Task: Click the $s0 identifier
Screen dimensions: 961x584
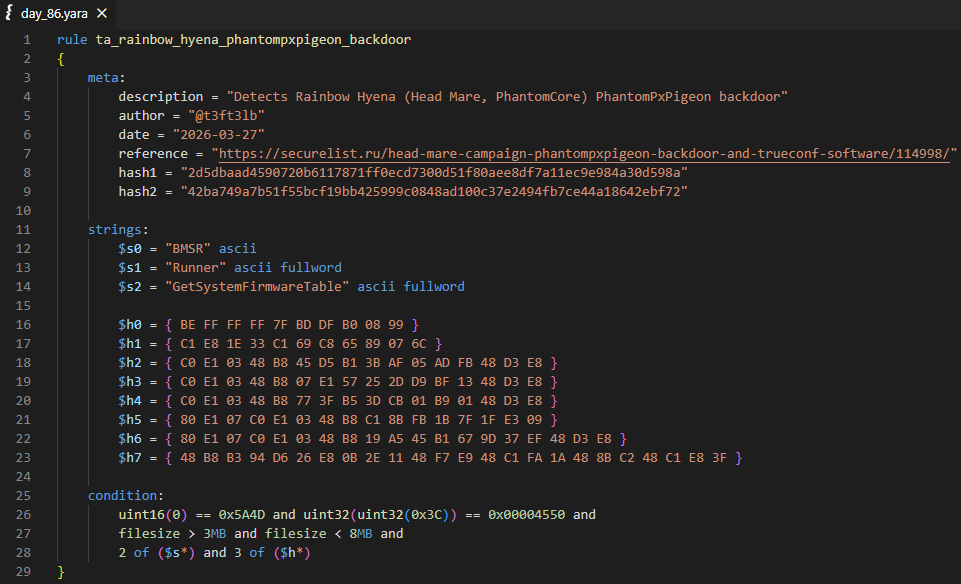Action: click(130, 249)
